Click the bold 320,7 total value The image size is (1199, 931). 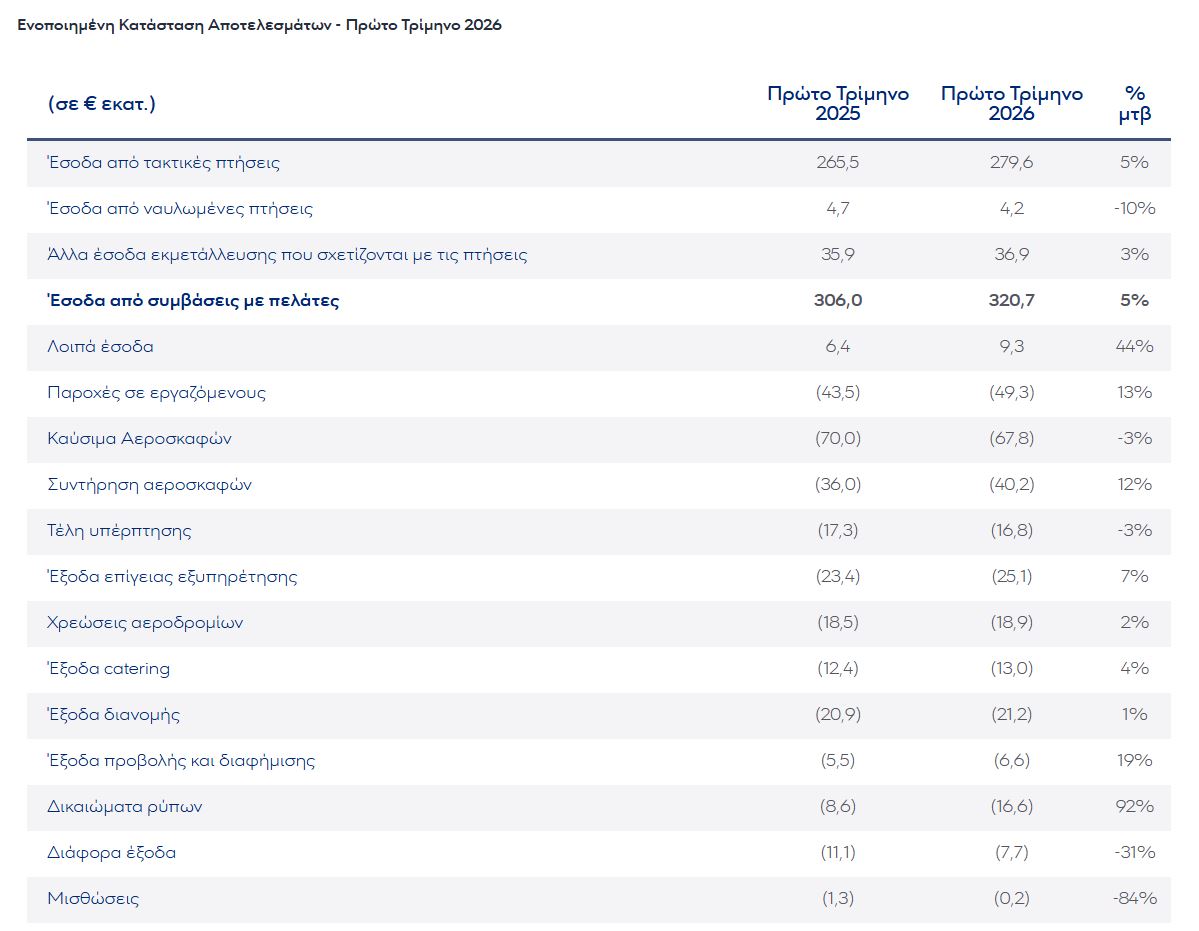coord(1012,300)
